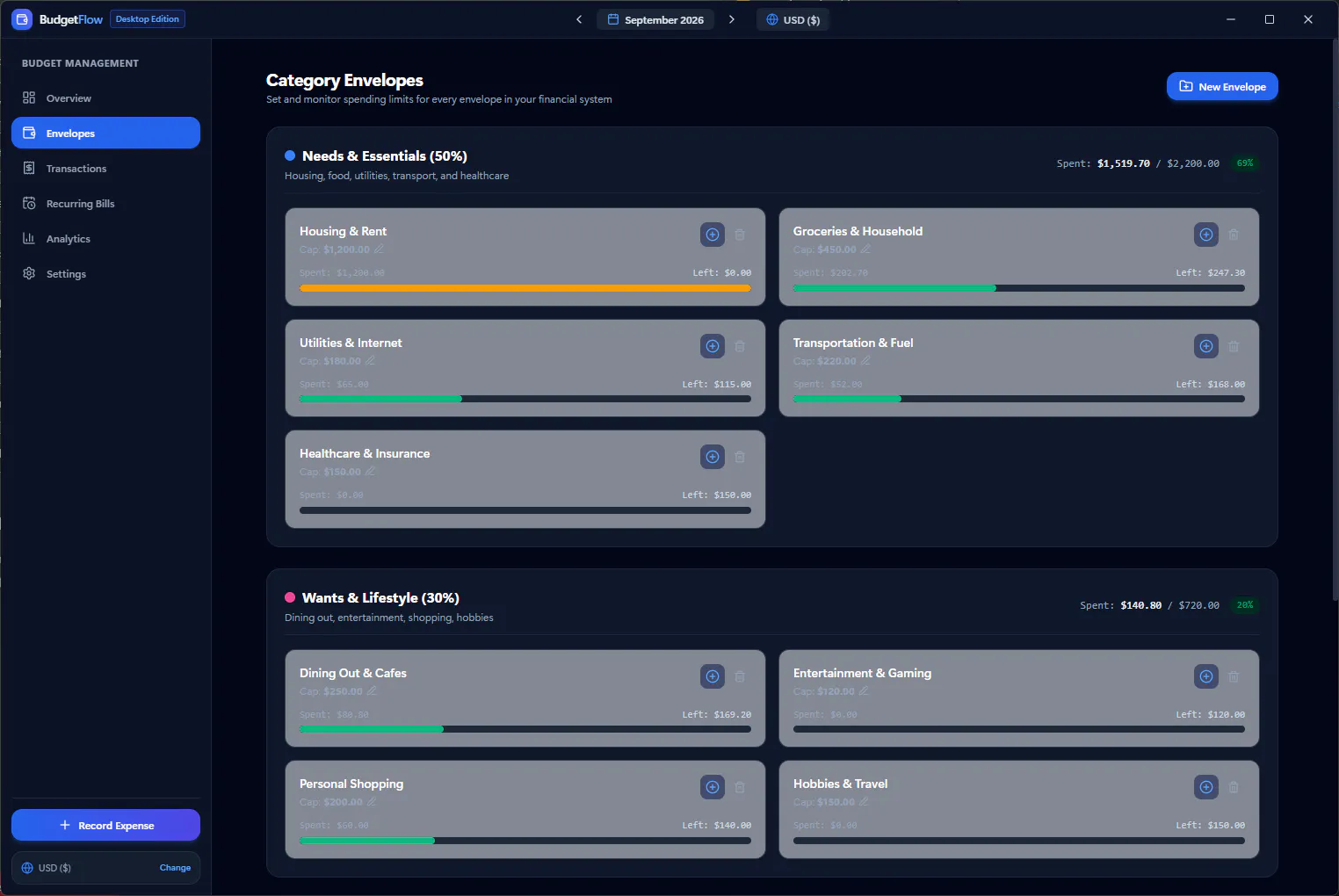Open Settings from the sidebar
This screenshot has height=896, width=1339.
click(105, 274)
